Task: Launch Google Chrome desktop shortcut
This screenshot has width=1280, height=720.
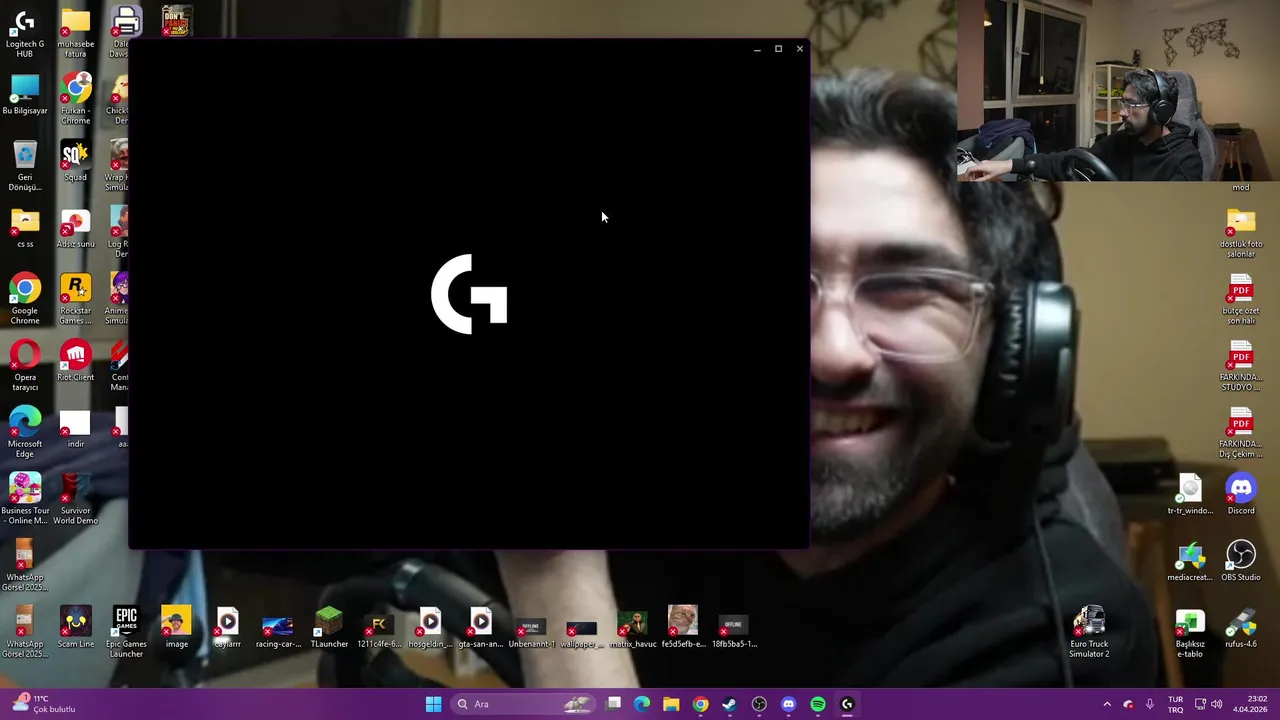Action: pyautogui.click(x=25, y=298)
